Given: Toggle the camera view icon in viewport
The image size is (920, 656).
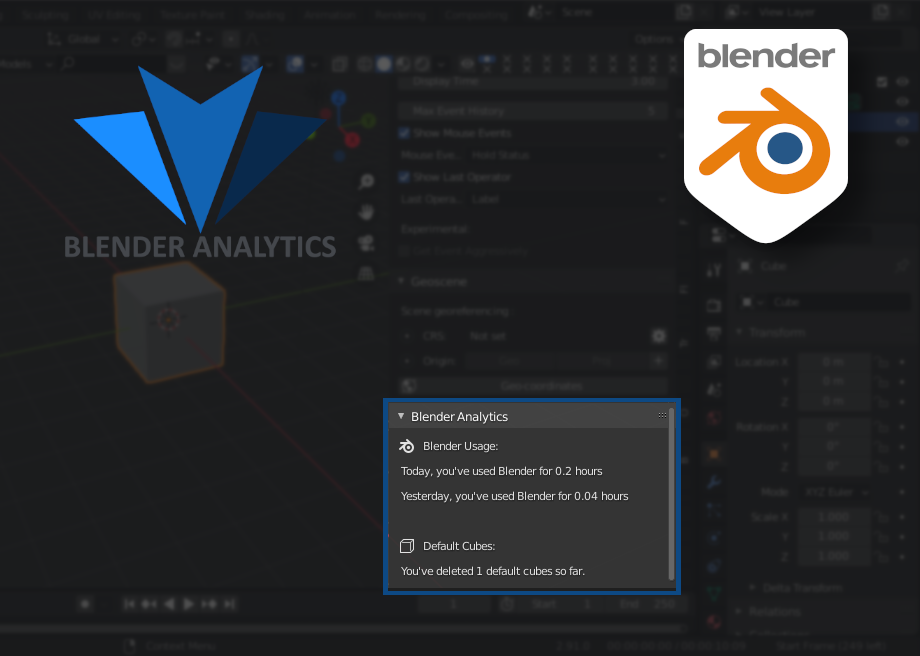Looking at the screenshot, I should pos(367,243).
